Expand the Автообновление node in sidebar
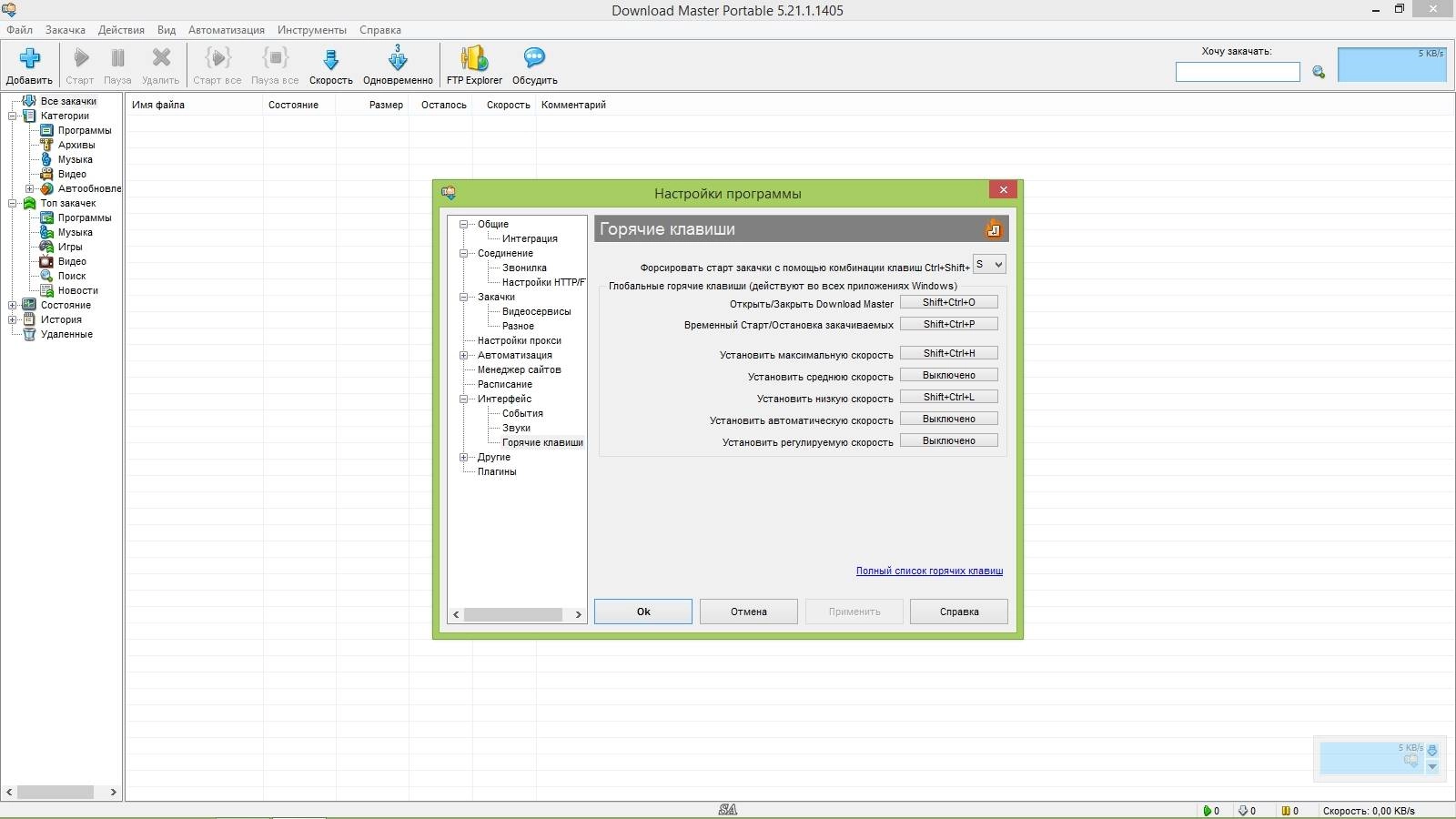 (x=29, y=188)
